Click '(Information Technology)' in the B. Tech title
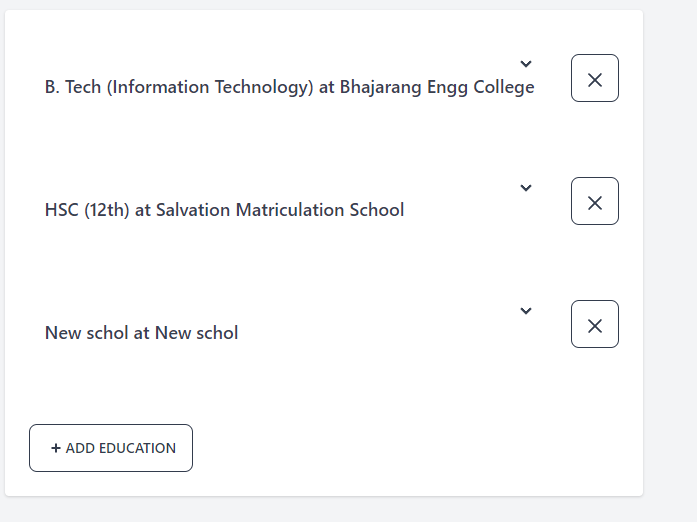This screenshot has width=697, height=522. tap(210, 87)
